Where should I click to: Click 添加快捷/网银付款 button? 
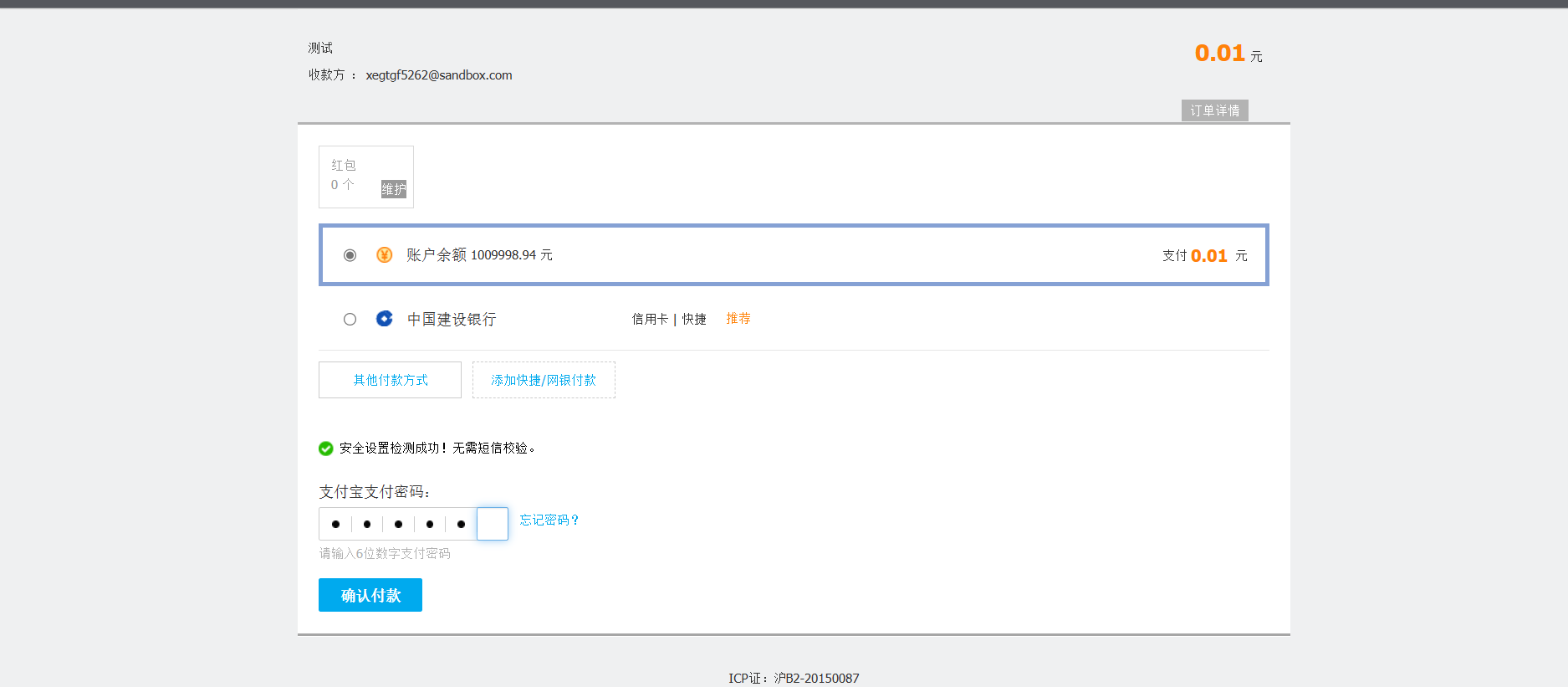(x=544, y=380)
